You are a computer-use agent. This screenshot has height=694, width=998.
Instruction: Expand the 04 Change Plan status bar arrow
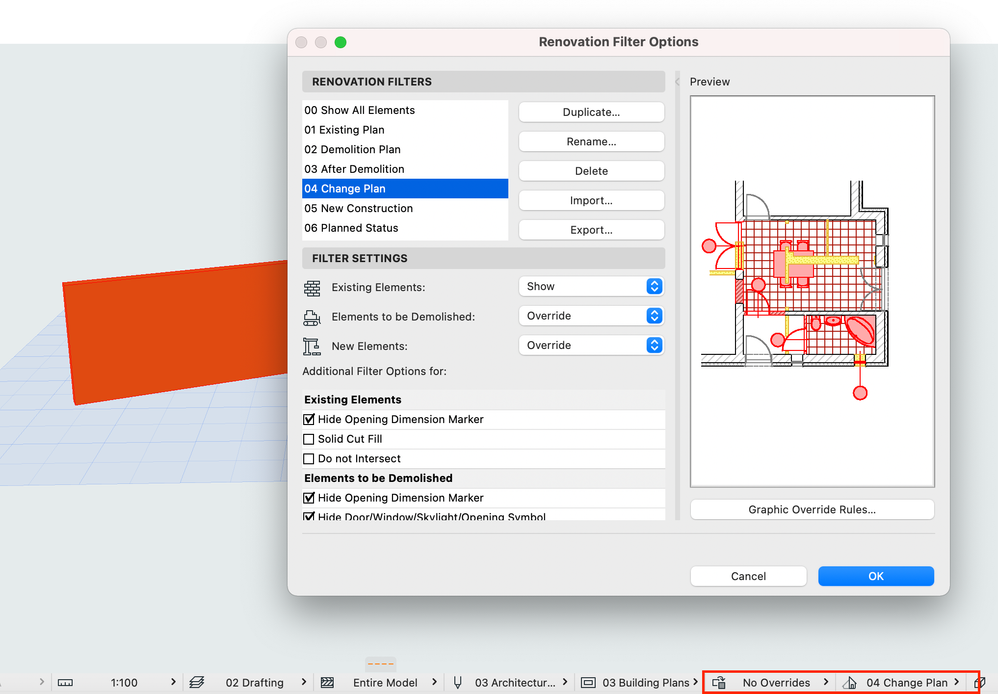(957, 682)
